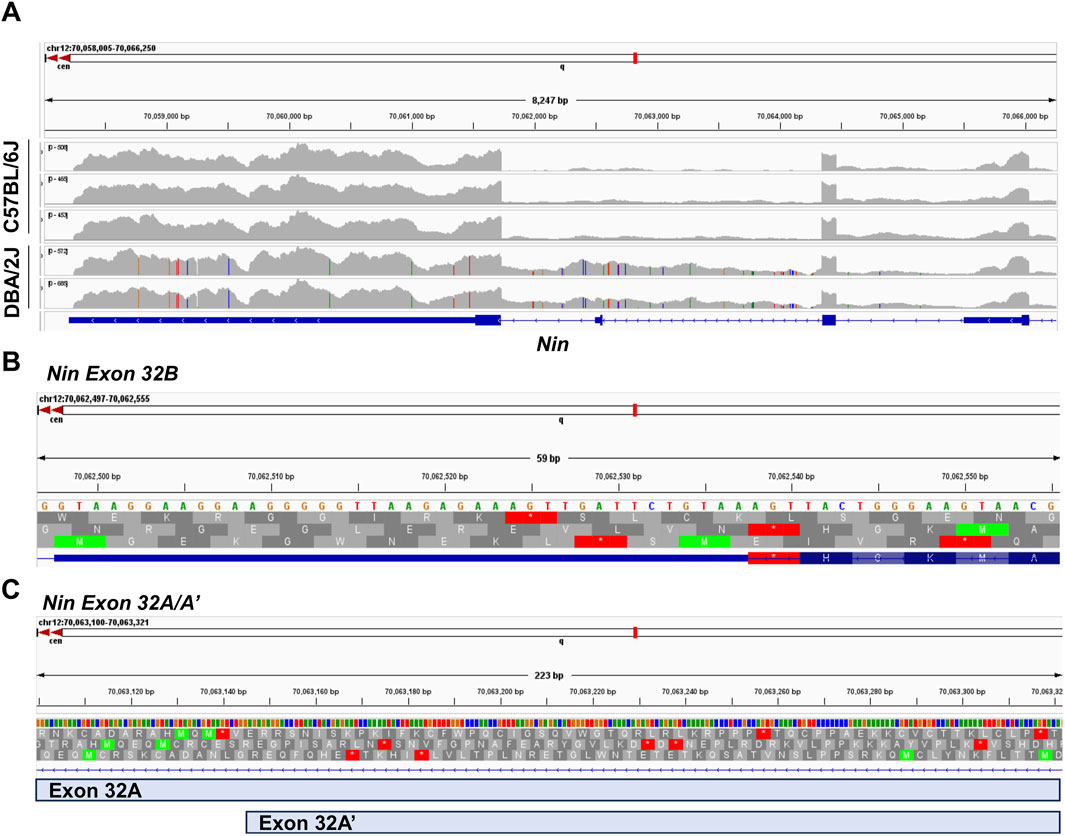1065x836 pixels.
Task: Click ruler label 70,059,000 bp
Action: [x=166, y=116]
